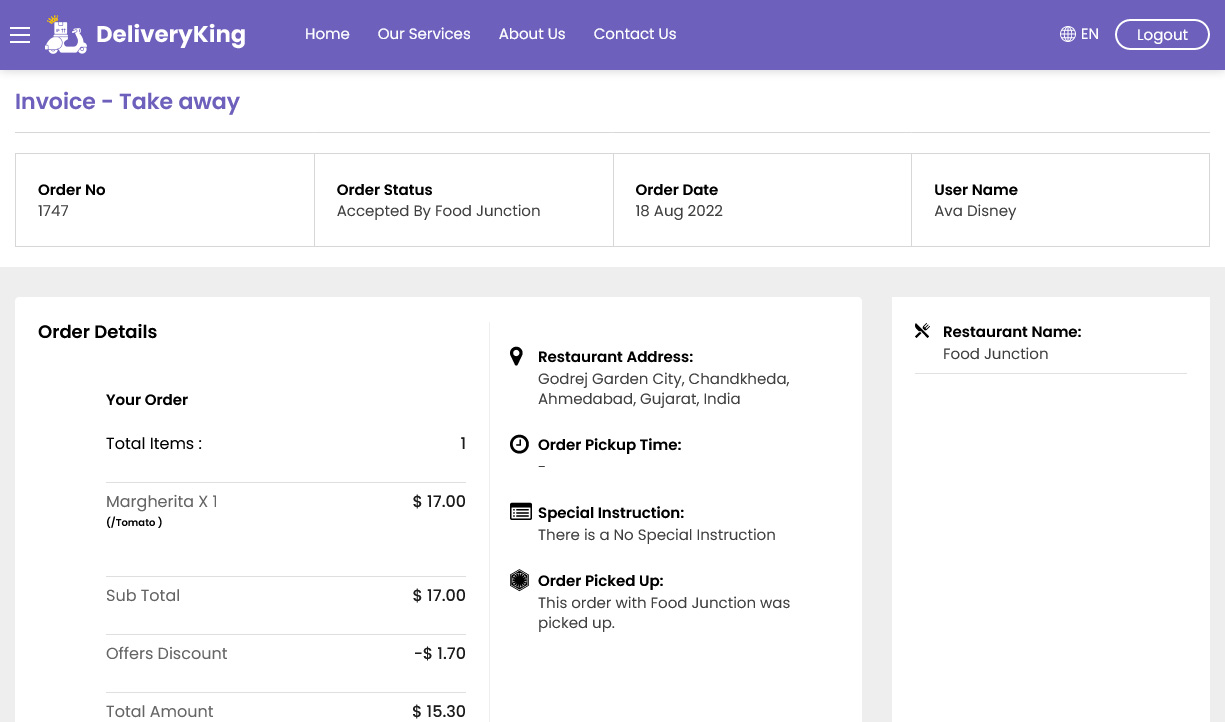
Task: Click the Order Status label
Action: tap(385, 190)
